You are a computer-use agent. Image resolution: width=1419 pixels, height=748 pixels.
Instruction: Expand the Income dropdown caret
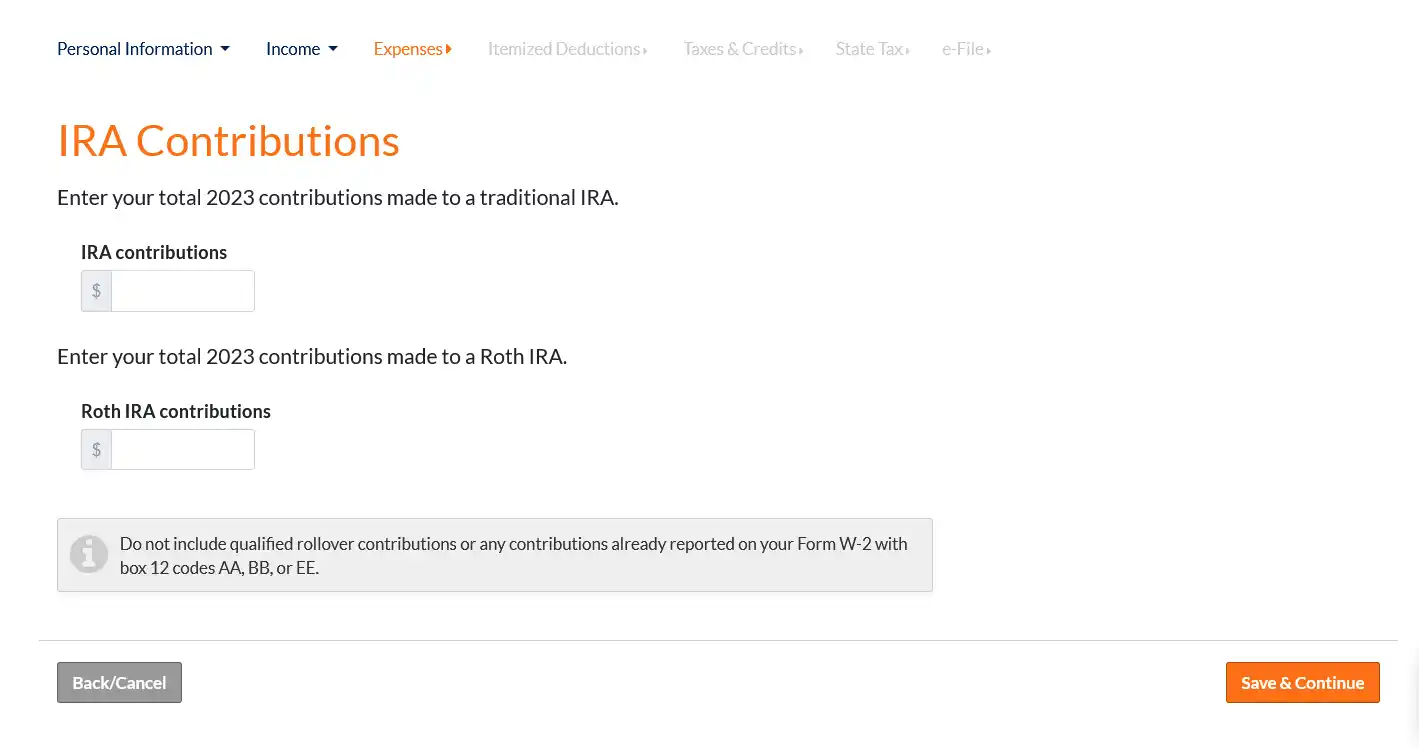click(333, 49)
